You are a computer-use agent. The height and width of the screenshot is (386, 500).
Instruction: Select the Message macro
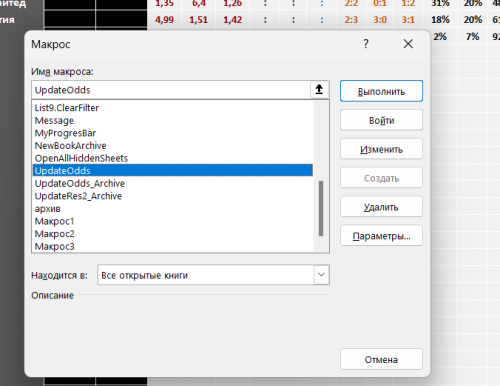173,120
